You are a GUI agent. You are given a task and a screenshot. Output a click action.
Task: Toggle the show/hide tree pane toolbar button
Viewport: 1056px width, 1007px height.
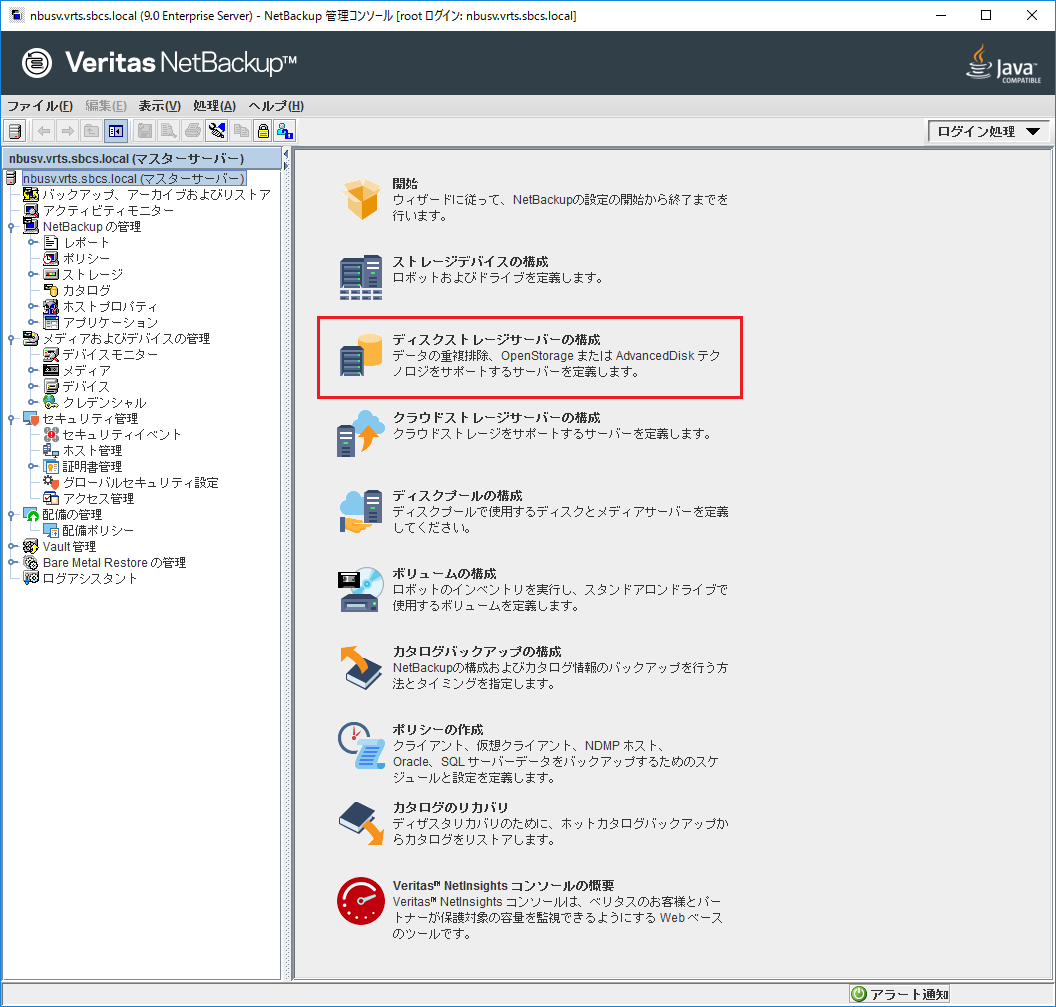[116, 131]
